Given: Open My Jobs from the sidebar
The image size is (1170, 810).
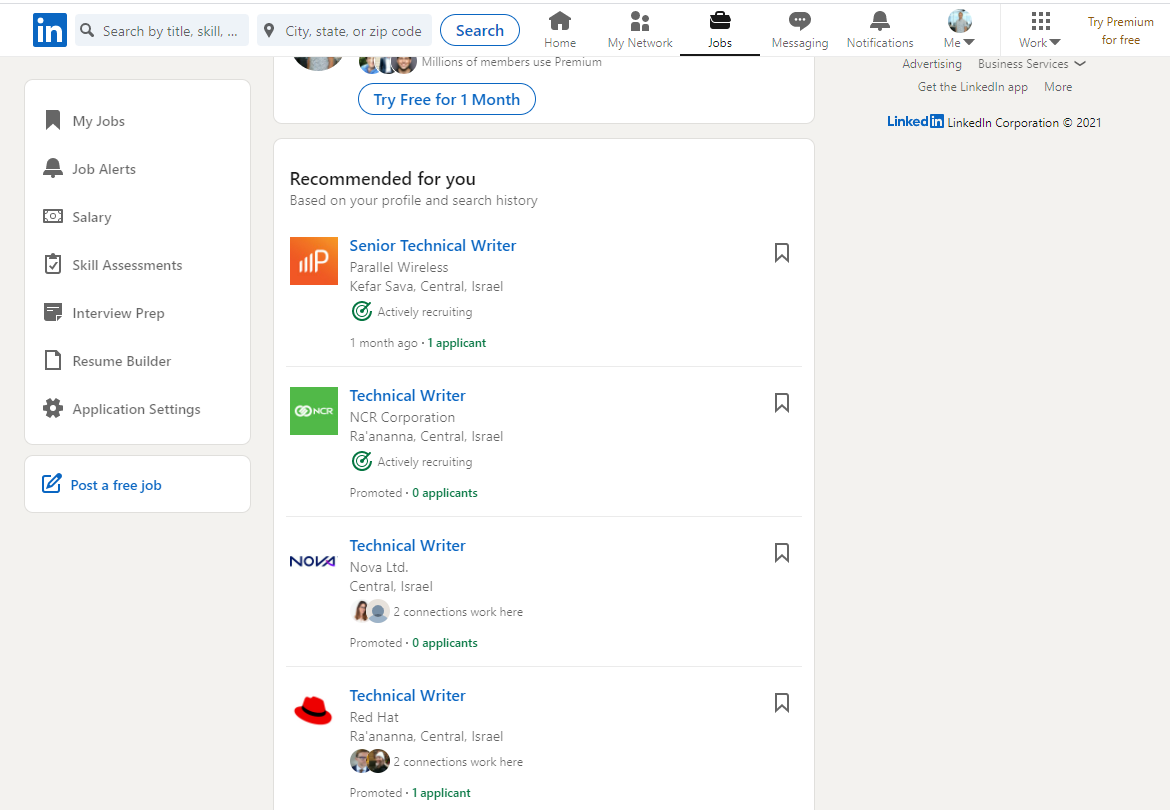Looking at the screenshot, I should point(97,120).
